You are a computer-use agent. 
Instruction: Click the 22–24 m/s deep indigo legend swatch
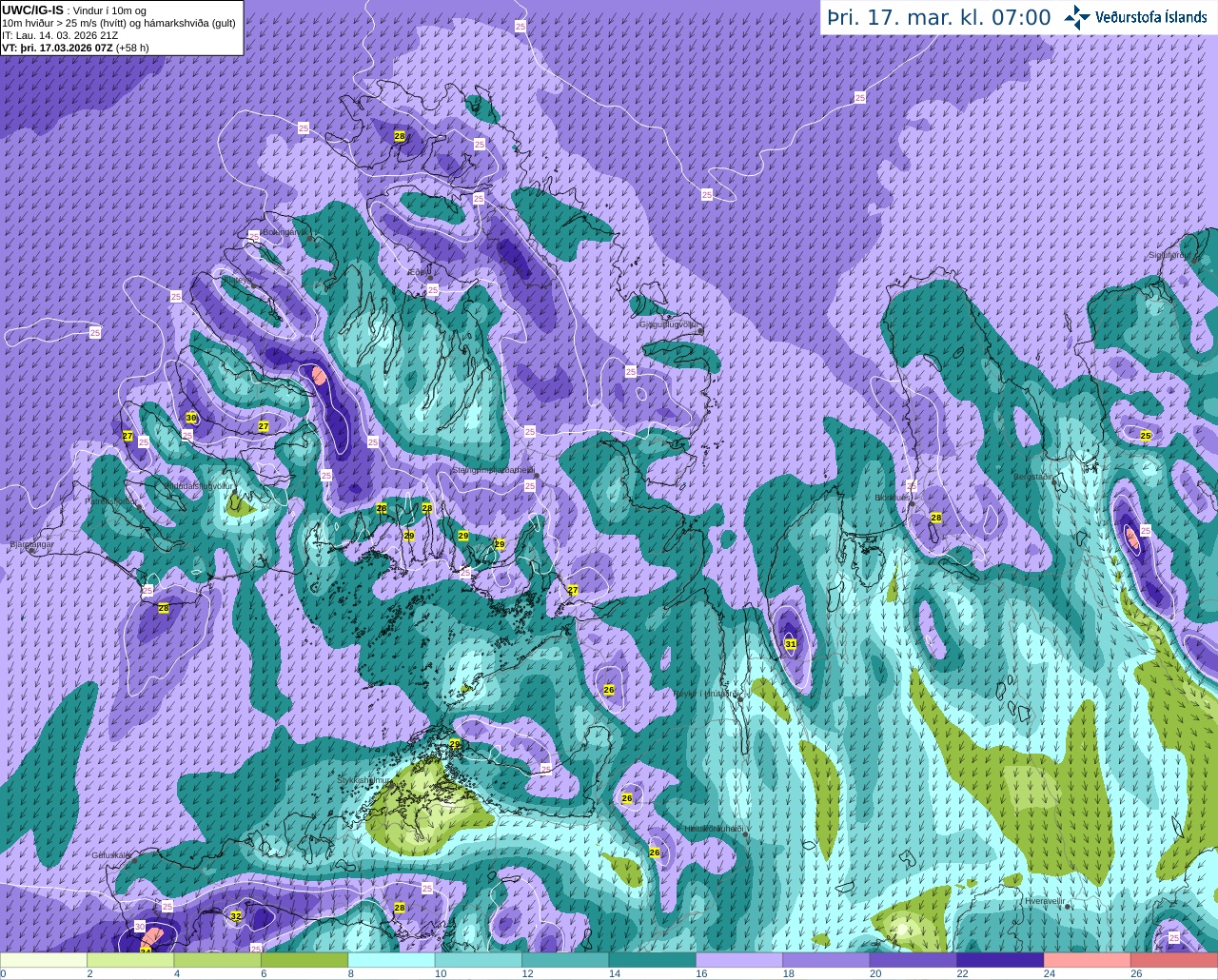(1000, 960)
